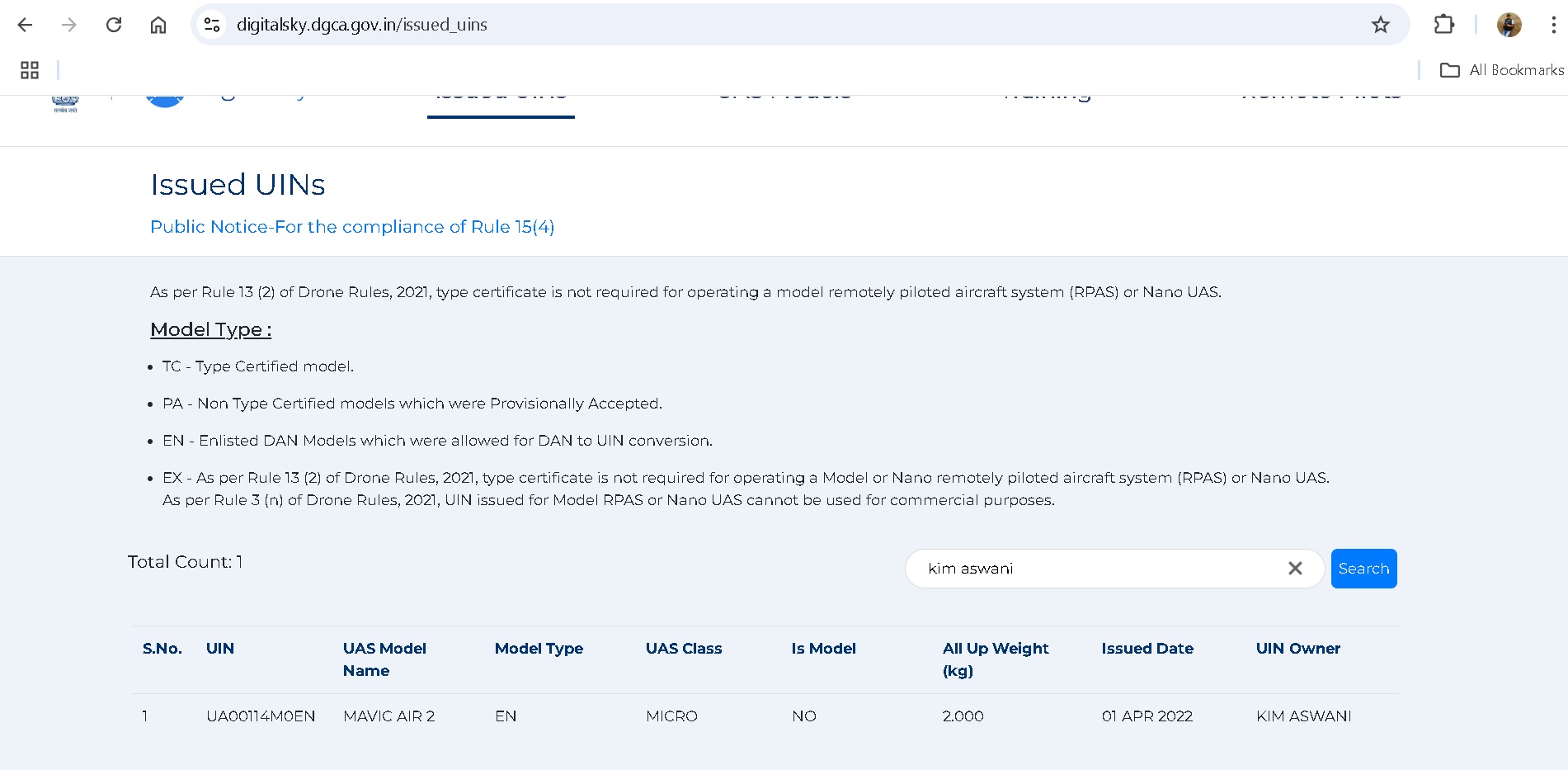Reload the Digital Sky page
This screenshot has height=770, width=1568.
(x=114, y=25)
